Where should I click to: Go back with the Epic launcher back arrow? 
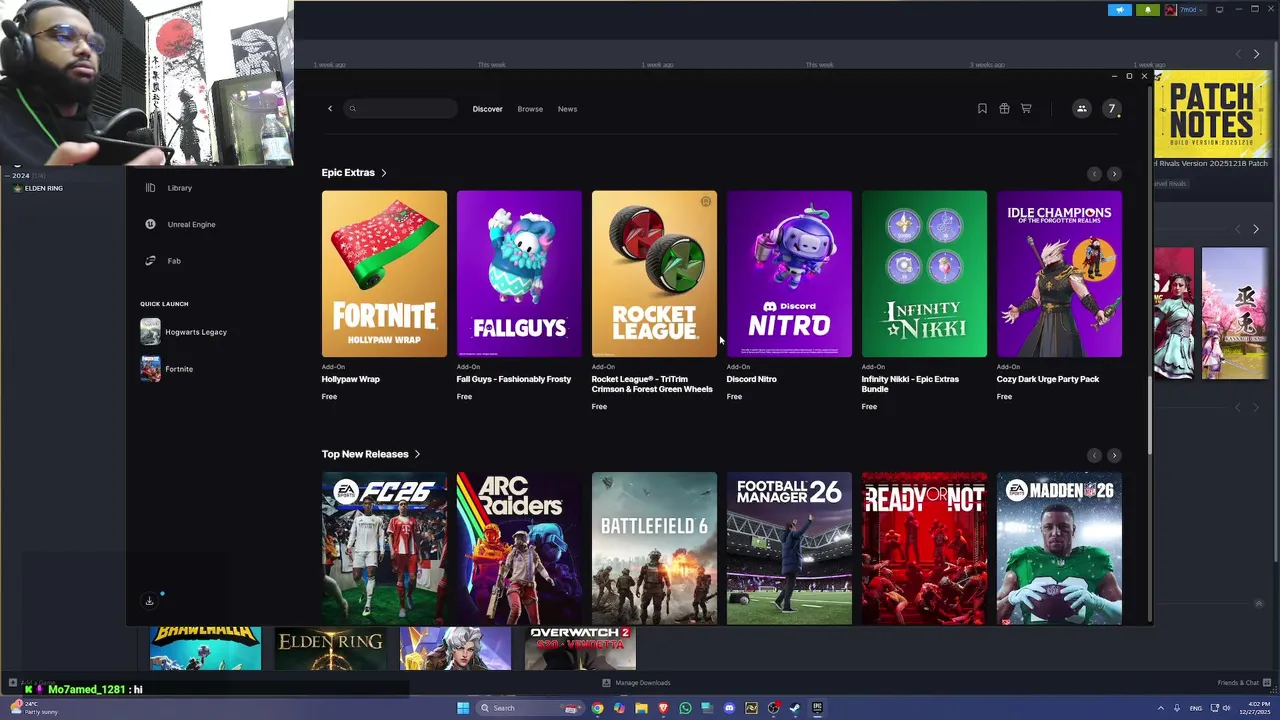[x=330, y=108]
